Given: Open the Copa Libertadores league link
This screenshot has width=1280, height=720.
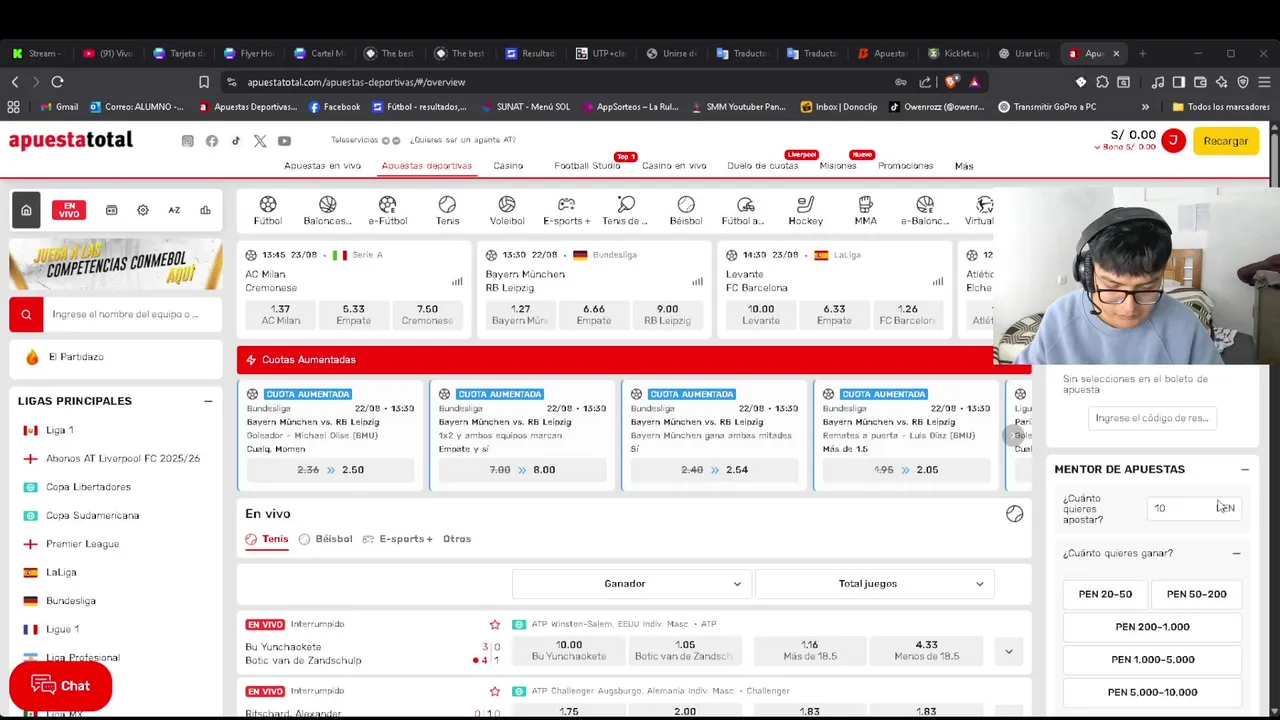Looking at the screenshot, I should point(88,487).
